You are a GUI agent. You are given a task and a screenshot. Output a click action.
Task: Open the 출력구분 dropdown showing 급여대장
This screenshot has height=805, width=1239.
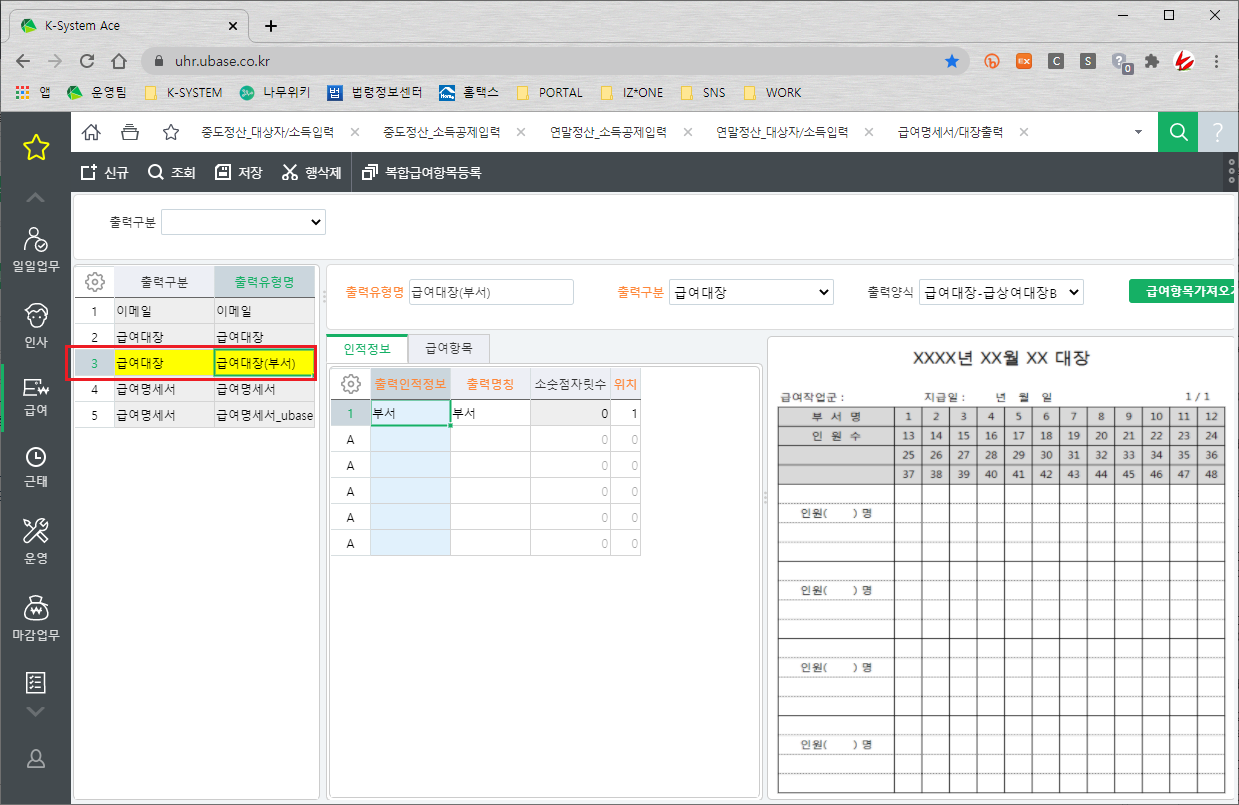coord(751,292)
